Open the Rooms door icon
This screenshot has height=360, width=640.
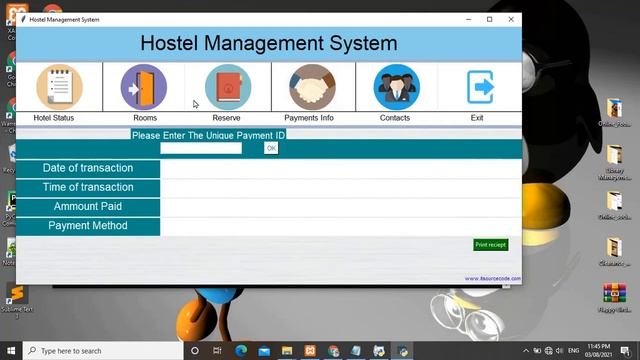pyautogui.click(x=144, y=87)
